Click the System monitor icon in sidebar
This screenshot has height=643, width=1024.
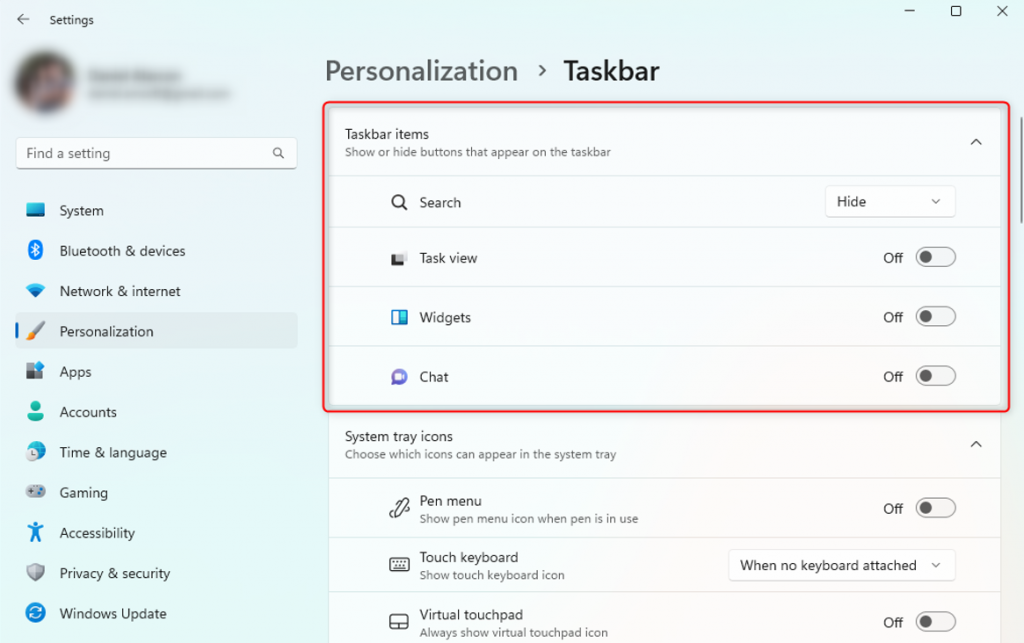click(35, 210)
